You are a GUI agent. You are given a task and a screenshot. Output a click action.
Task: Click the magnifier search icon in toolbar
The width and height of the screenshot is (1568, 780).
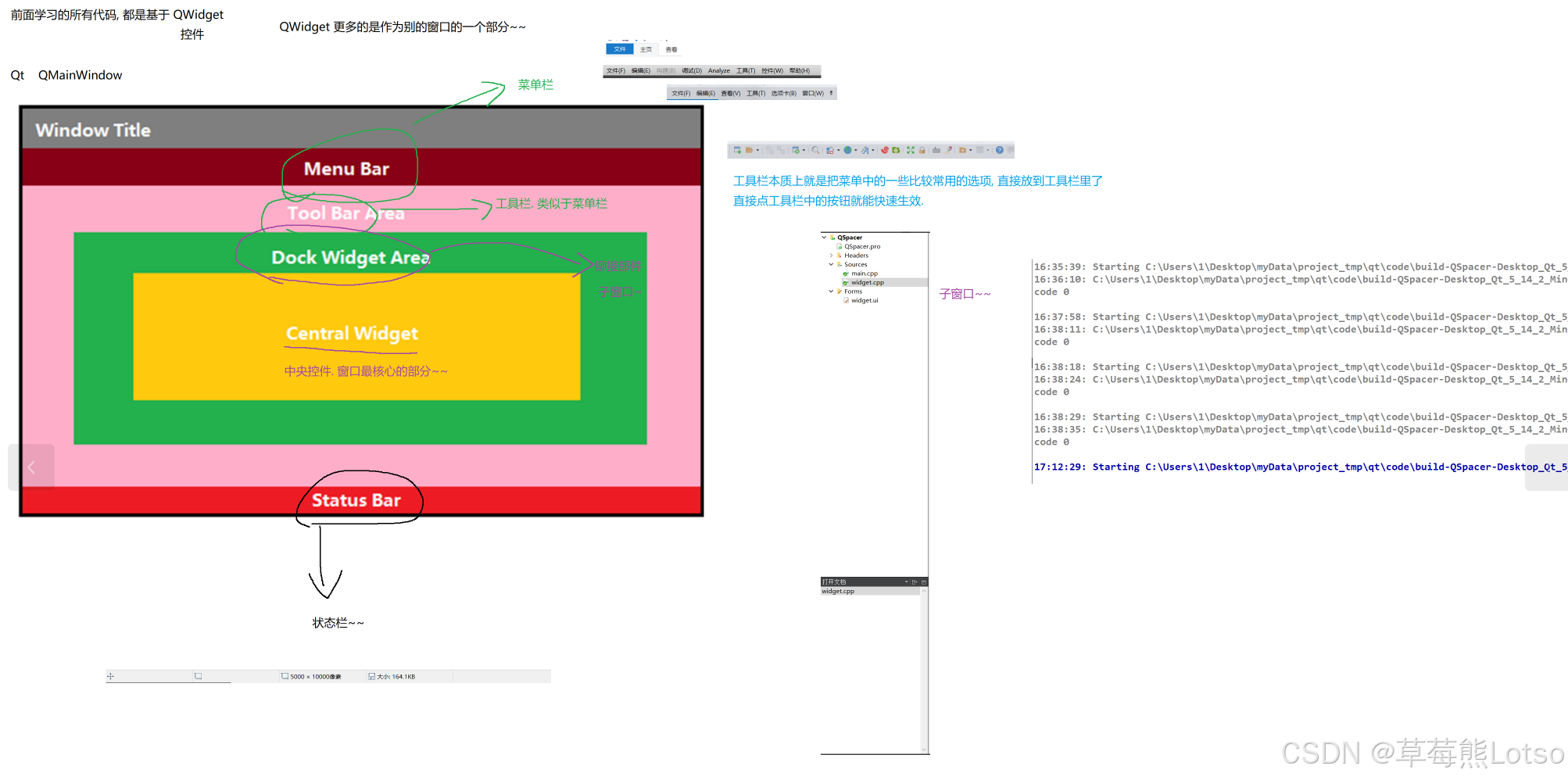pos(815,150)
